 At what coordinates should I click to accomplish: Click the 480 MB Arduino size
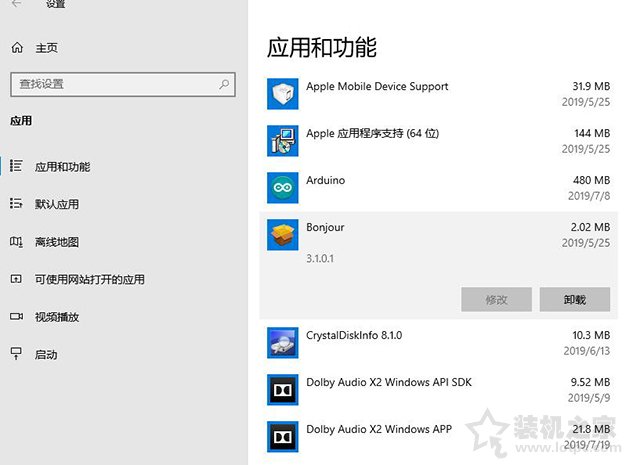coord(591,180)
